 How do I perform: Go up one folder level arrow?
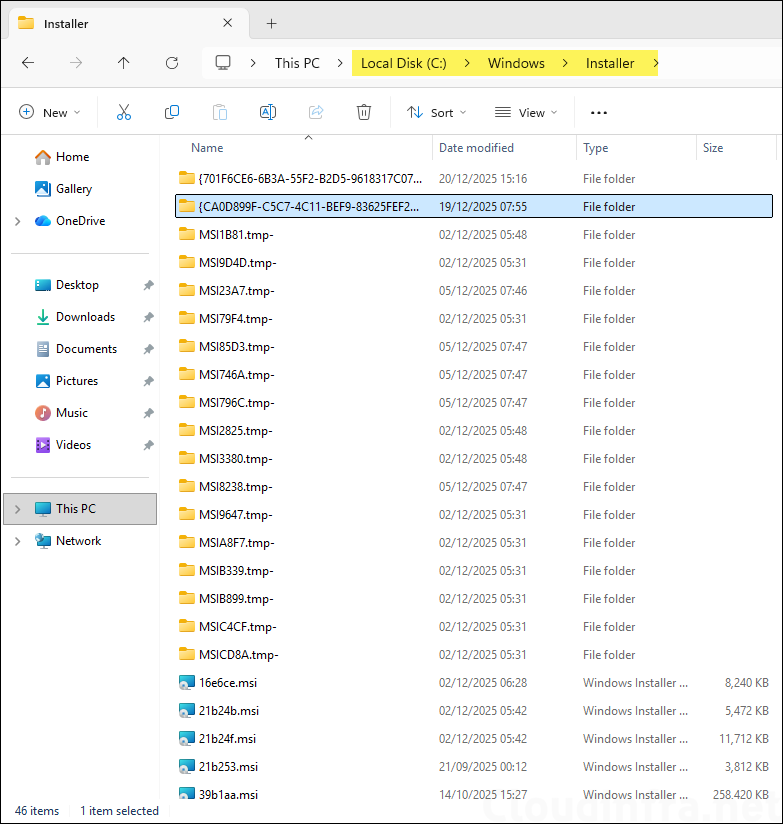click(124, 63)
